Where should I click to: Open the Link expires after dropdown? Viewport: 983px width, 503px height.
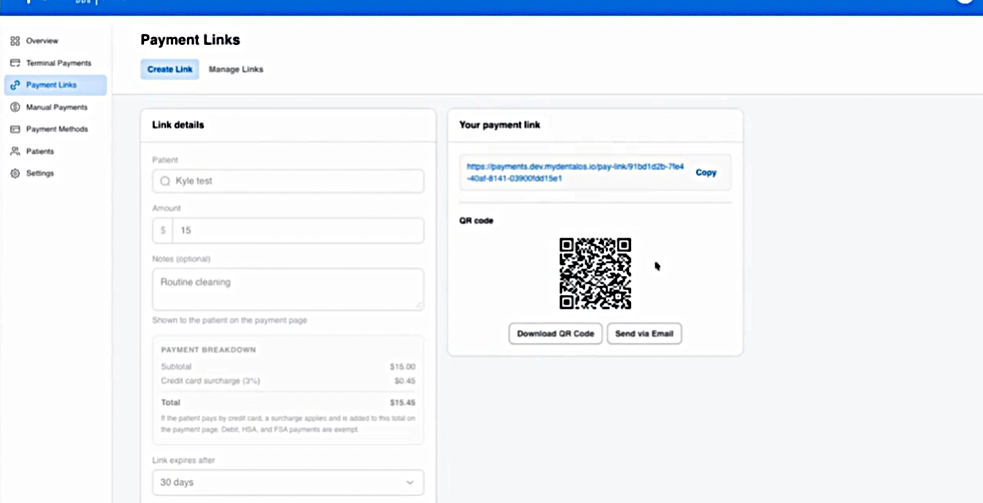(x=288, y=482)
